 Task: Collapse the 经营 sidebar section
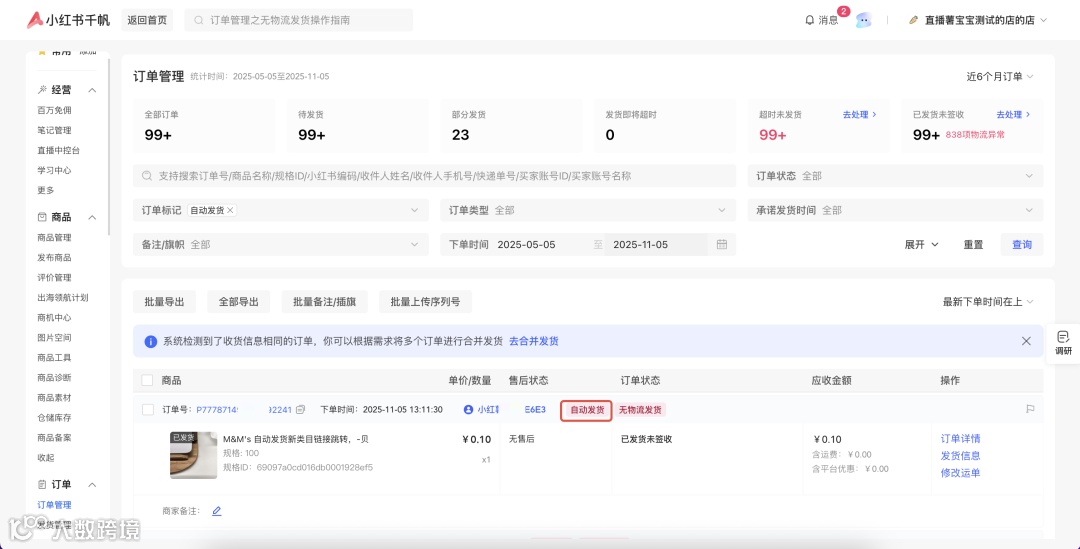(x=92, y=90)
